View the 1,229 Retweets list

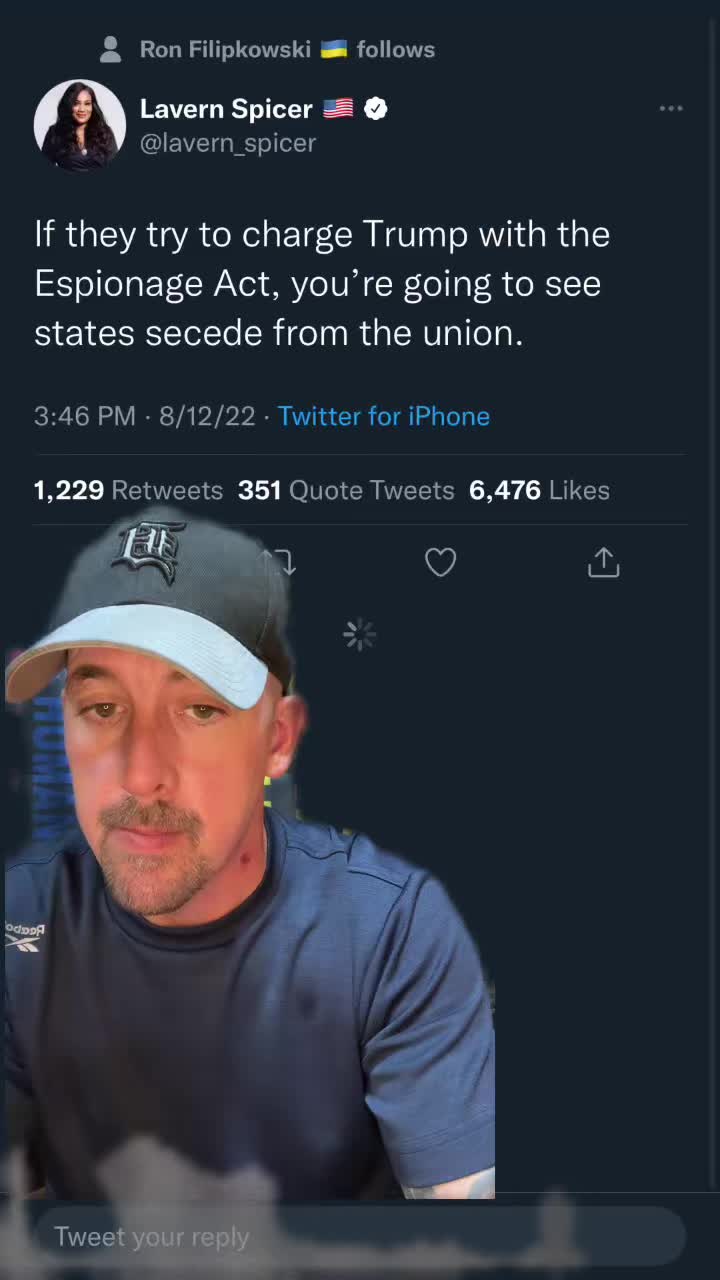[128, 490]
